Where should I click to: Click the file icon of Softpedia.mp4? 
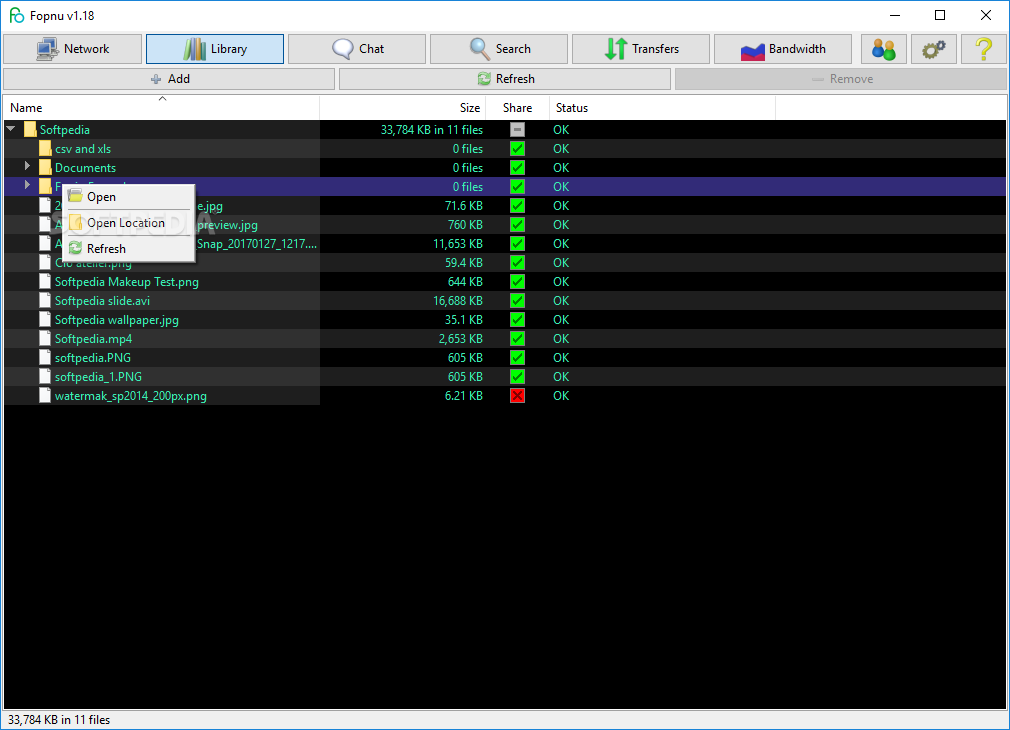click(x=45, y=339)
